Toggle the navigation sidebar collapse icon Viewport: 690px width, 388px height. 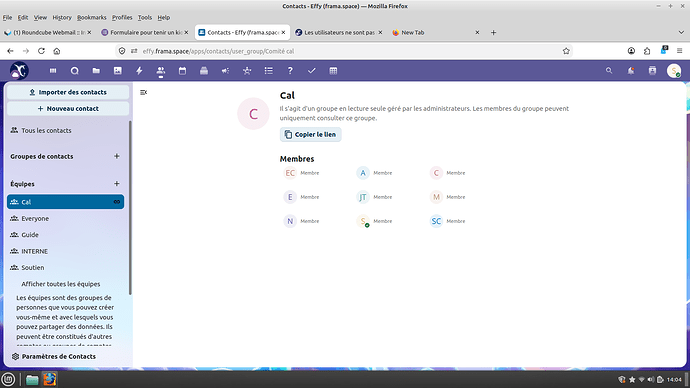(x=143, y=92)
